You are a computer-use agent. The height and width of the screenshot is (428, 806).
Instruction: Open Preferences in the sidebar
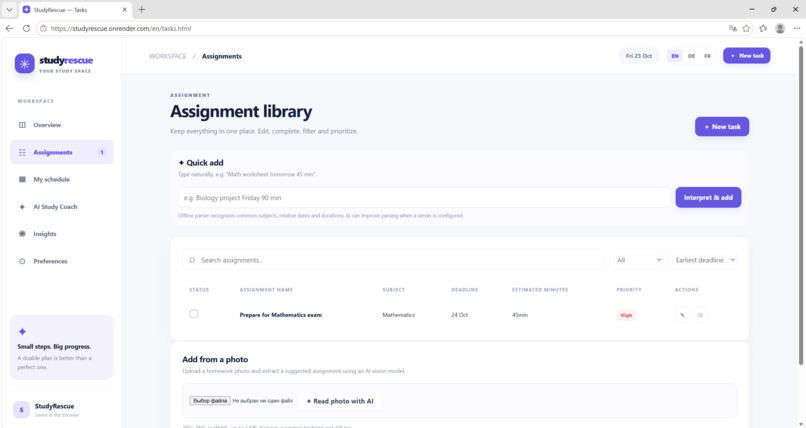[x=62, y=261]
